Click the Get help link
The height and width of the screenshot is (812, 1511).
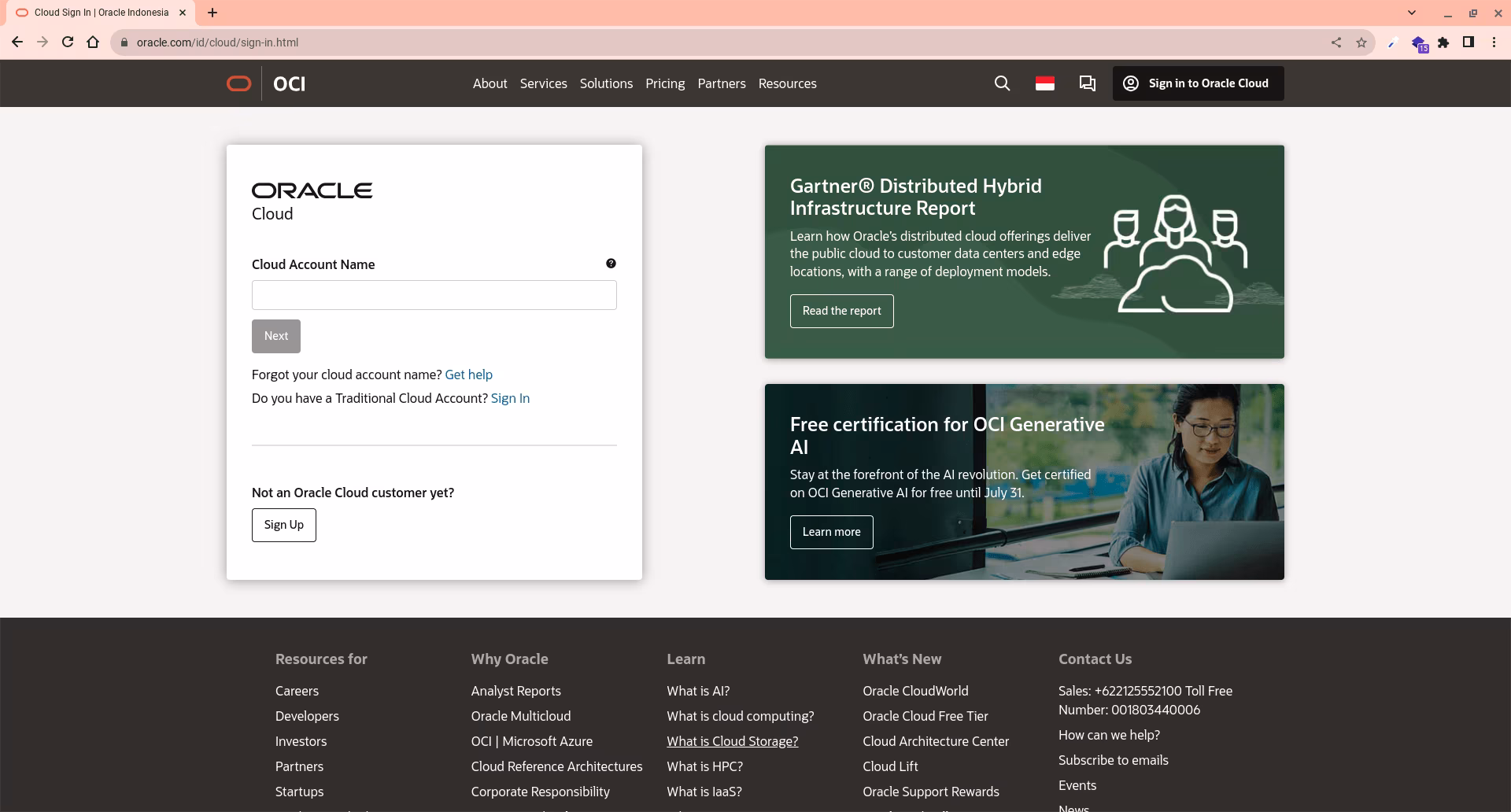tap(468, 375)
